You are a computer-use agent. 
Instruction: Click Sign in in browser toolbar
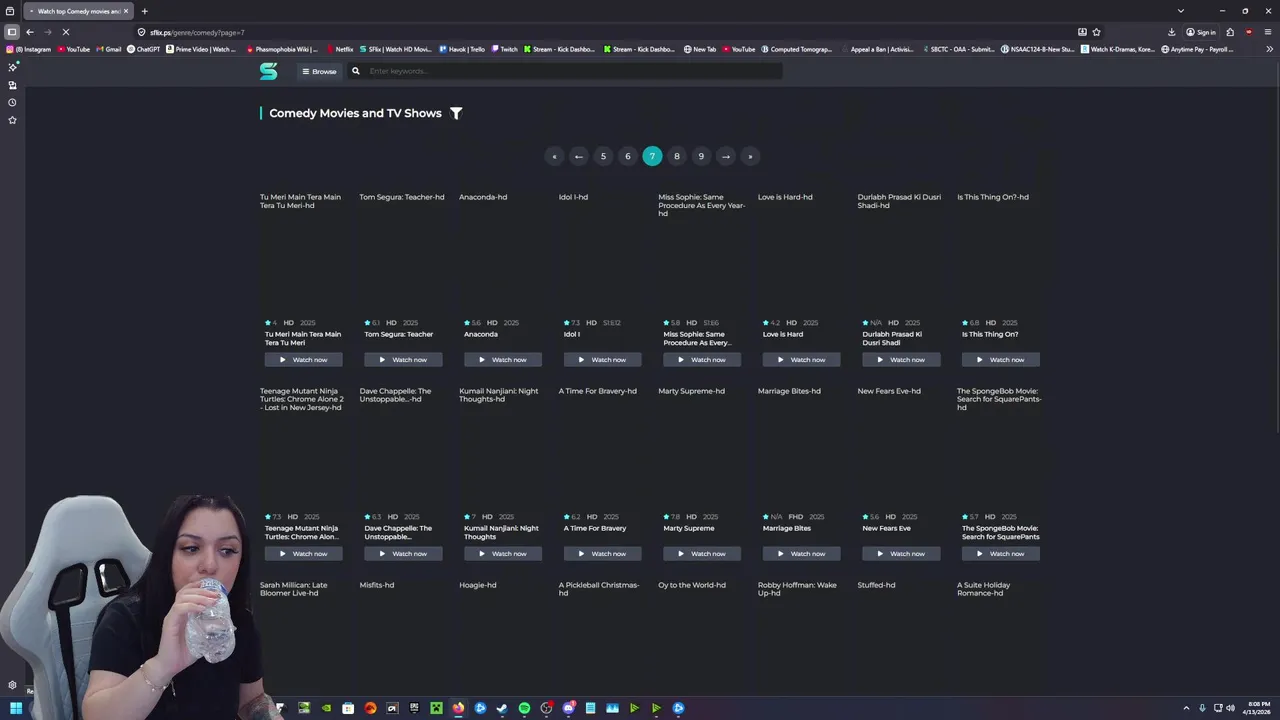pyautogui.click(x=1201, y=32)
